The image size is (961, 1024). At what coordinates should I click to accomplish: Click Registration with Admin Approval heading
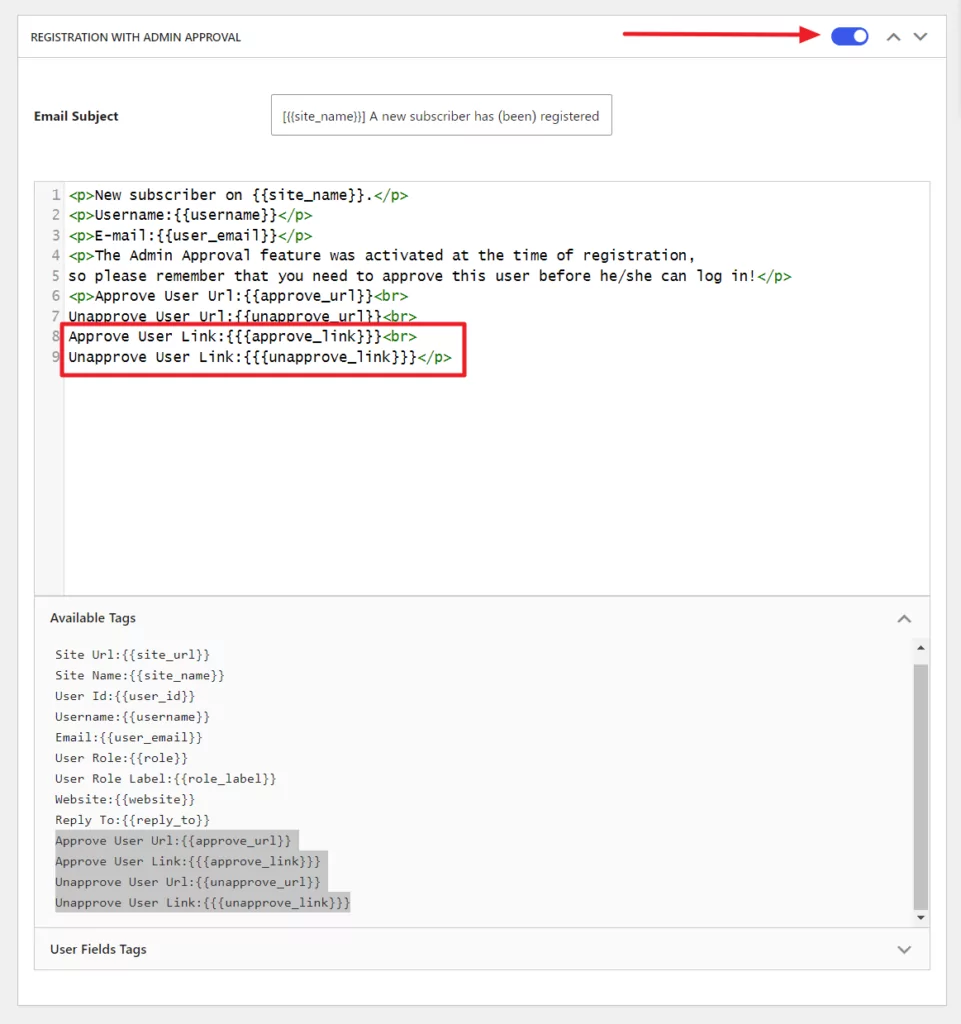(136, 37)
